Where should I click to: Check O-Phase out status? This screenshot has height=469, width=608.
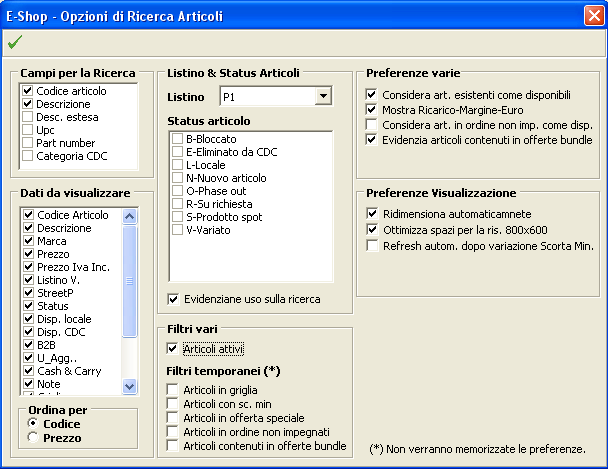[177, 191]
